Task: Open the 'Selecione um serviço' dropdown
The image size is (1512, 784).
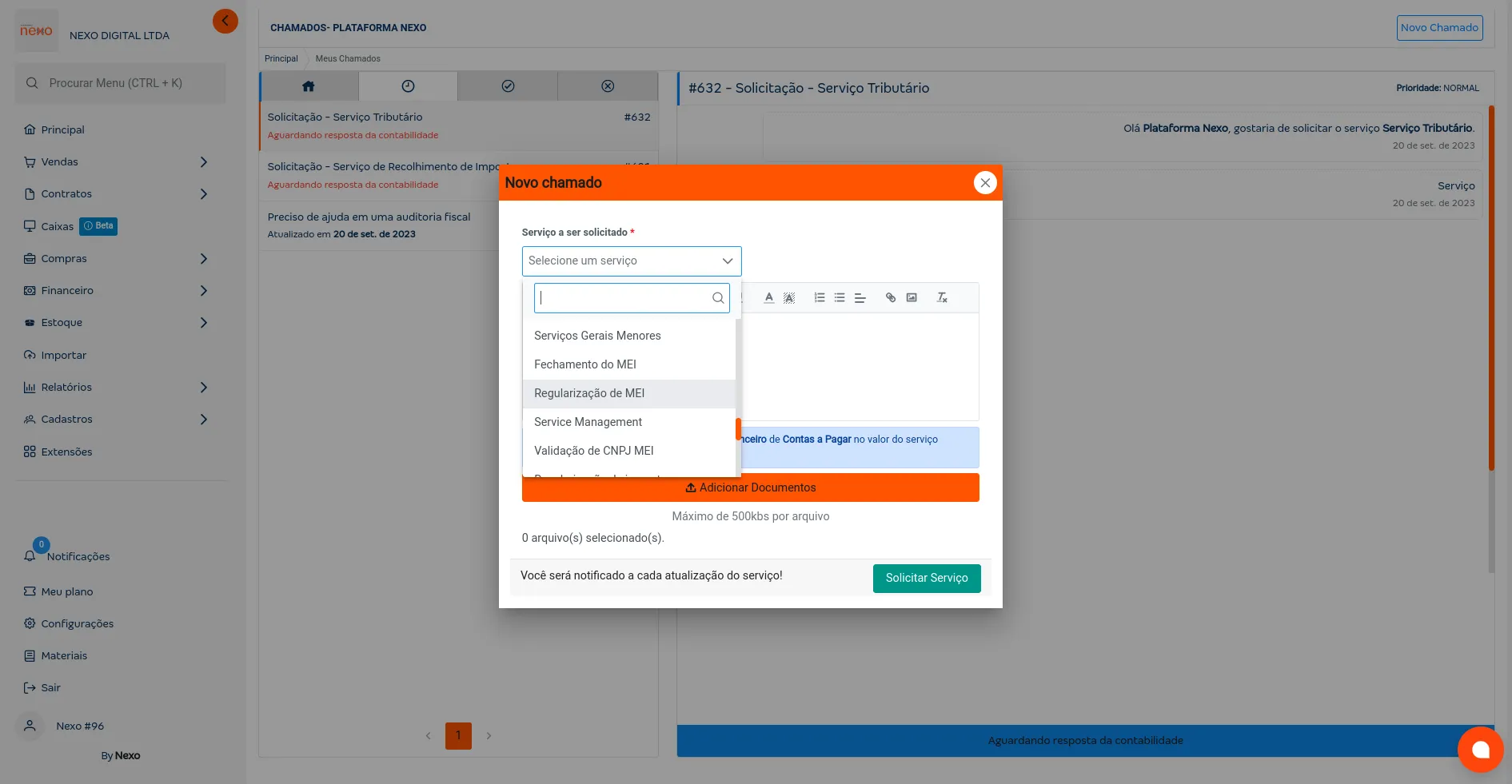Action: point(631,261)
